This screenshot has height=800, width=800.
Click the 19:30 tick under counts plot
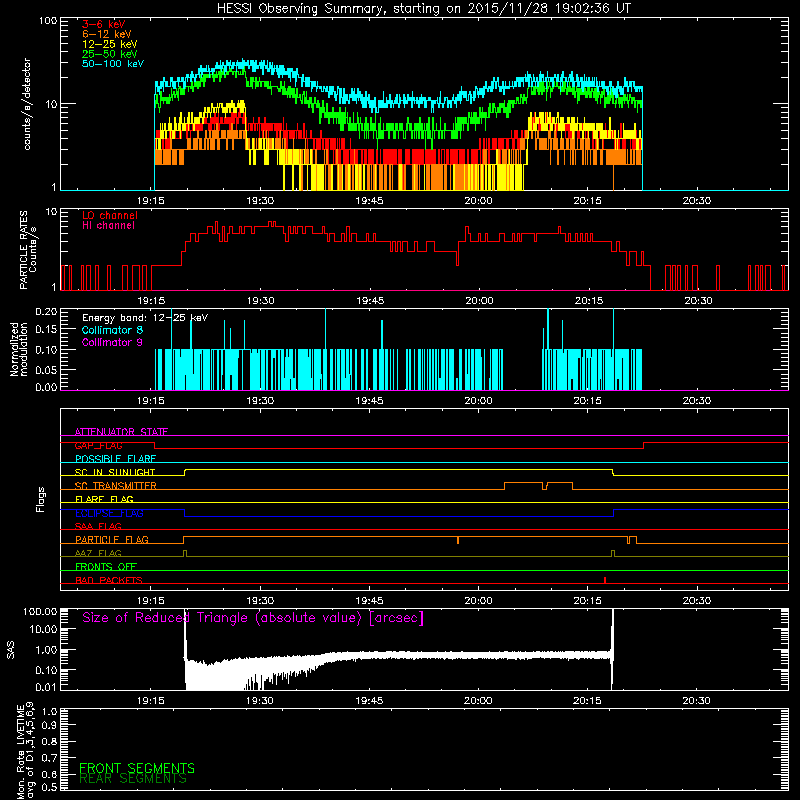point(260,201)
